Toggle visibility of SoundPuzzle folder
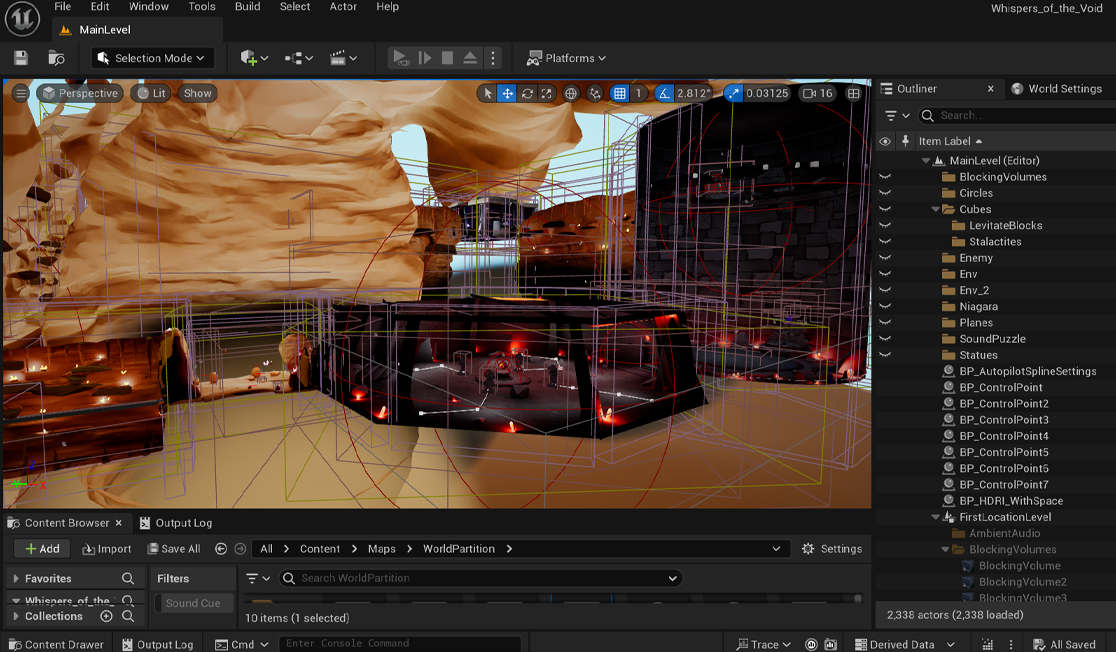Image resolution: width=1116 pixels, height=652 pixels. point(885,339)
